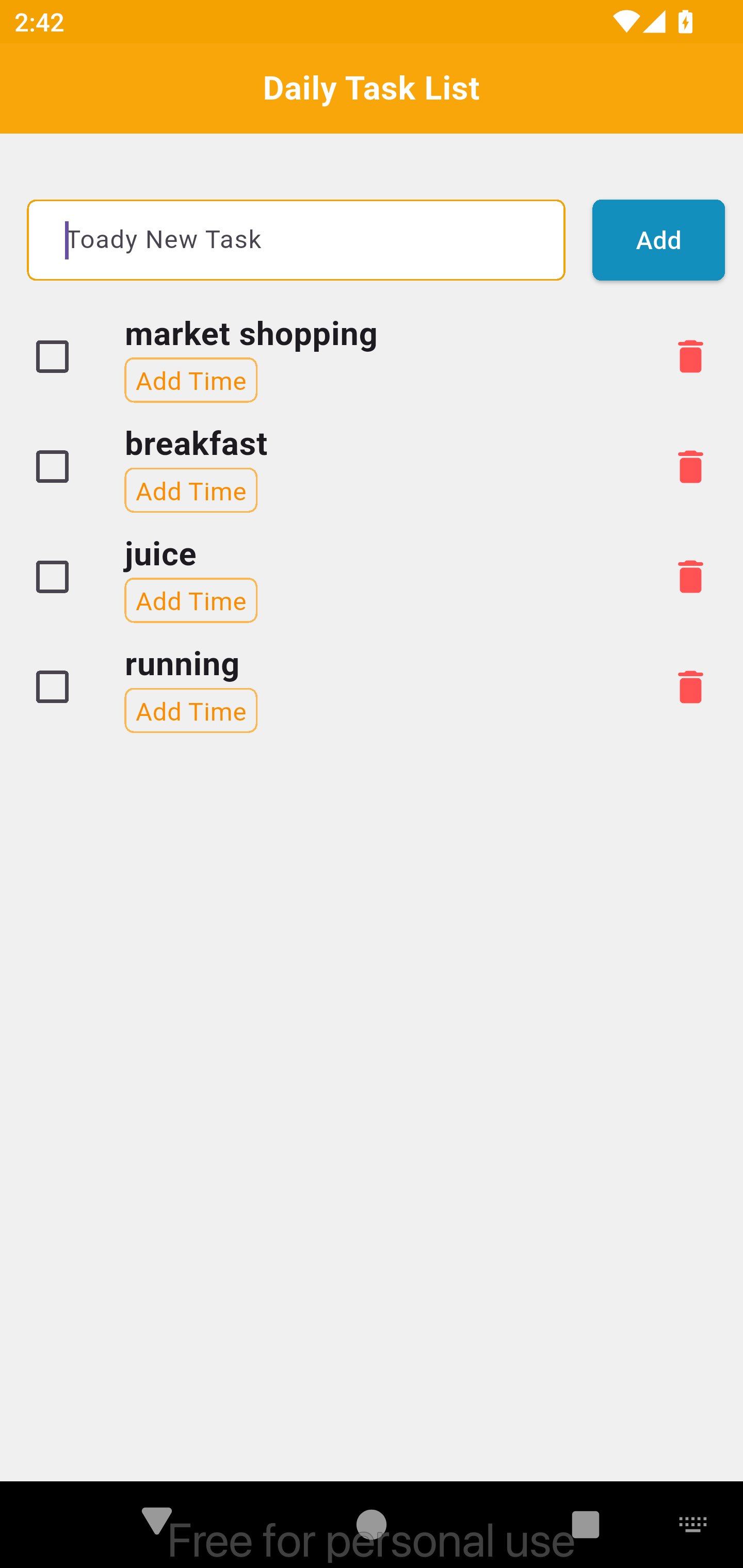
Task: Delete the market shopping task
Action: coord(690,356)
